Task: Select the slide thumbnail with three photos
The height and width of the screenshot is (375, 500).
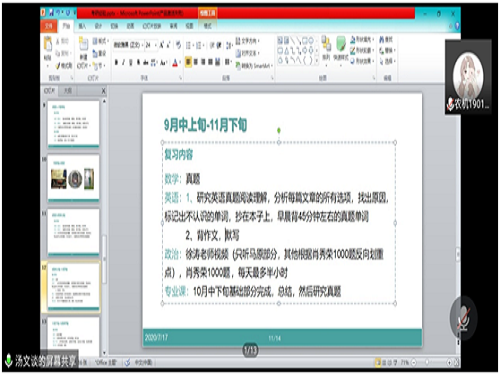Action: point(73,178)
